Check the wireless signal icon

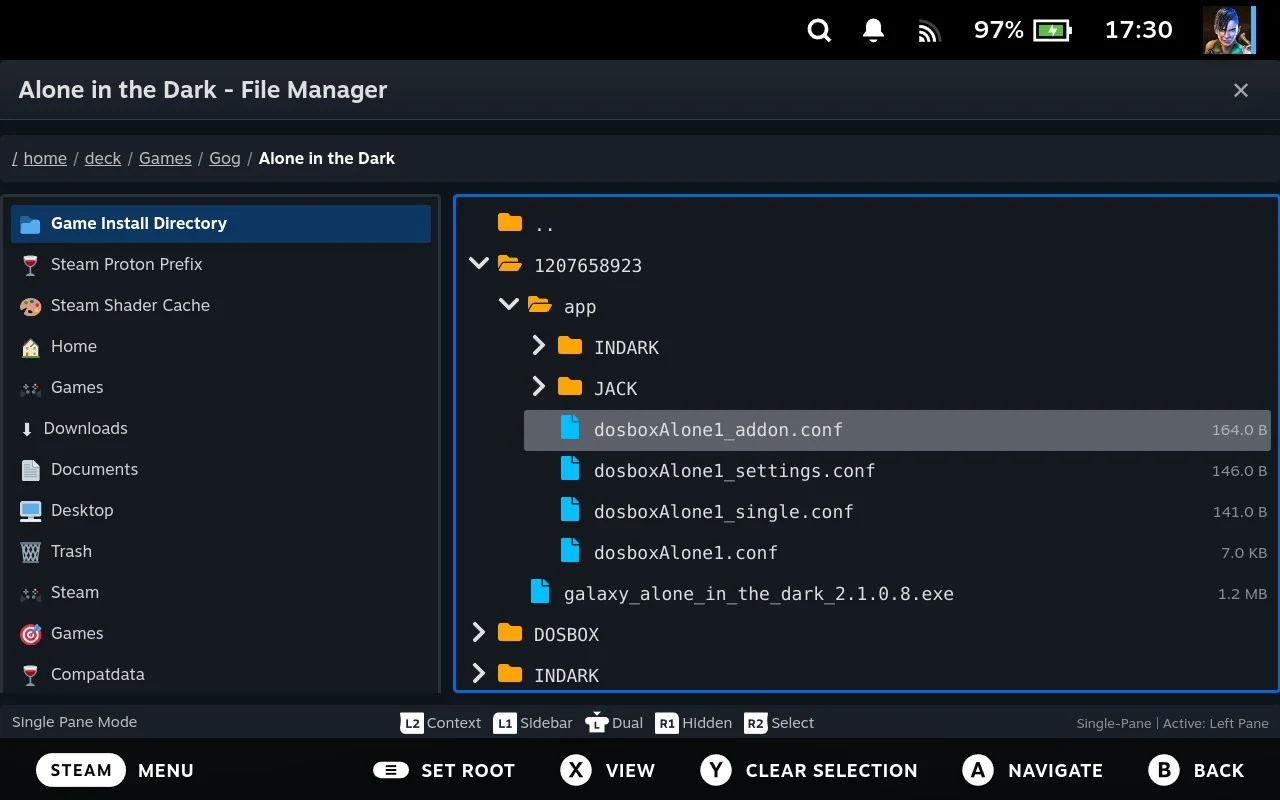(x=929, y=32)
